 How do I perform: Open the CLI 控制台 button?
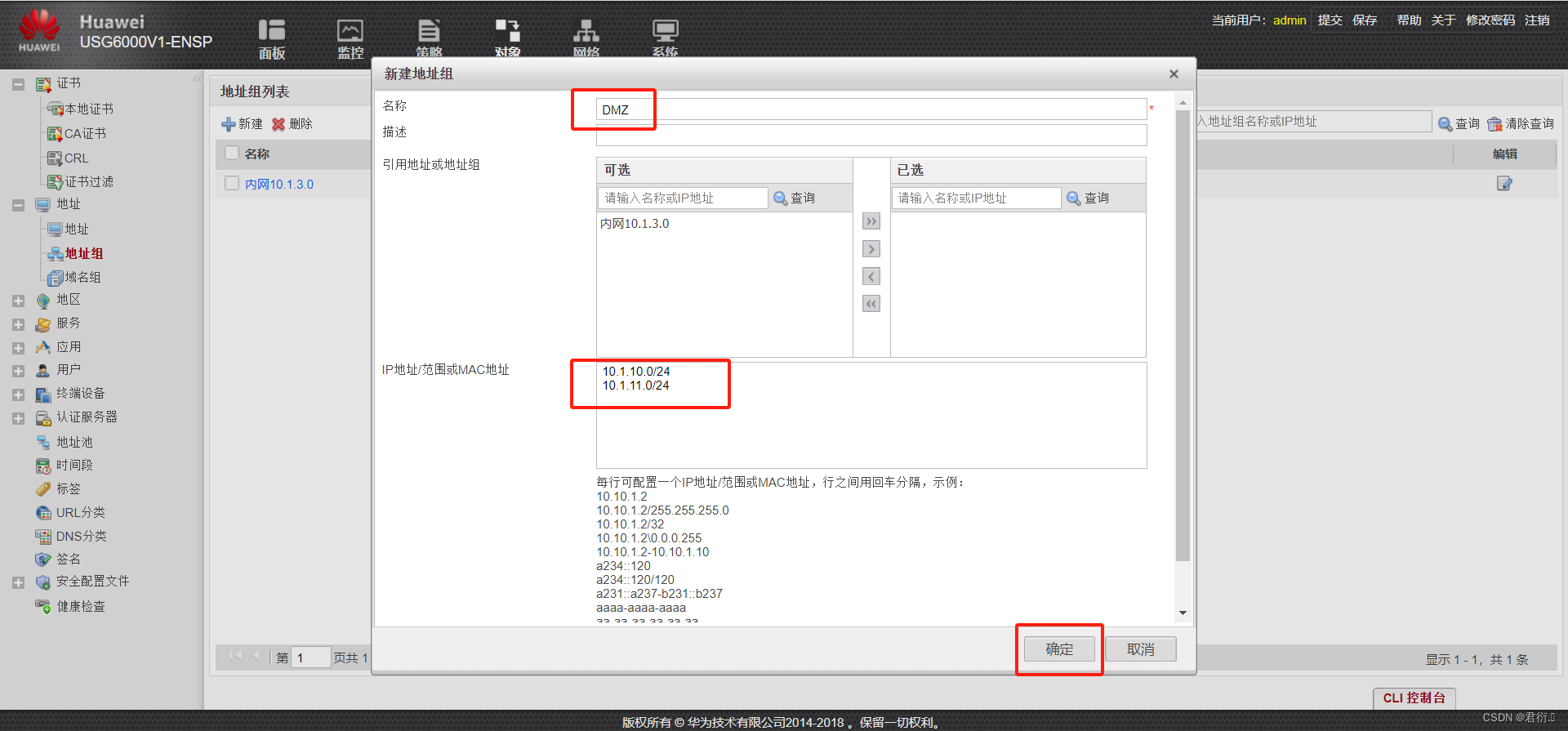[1414, 698]
